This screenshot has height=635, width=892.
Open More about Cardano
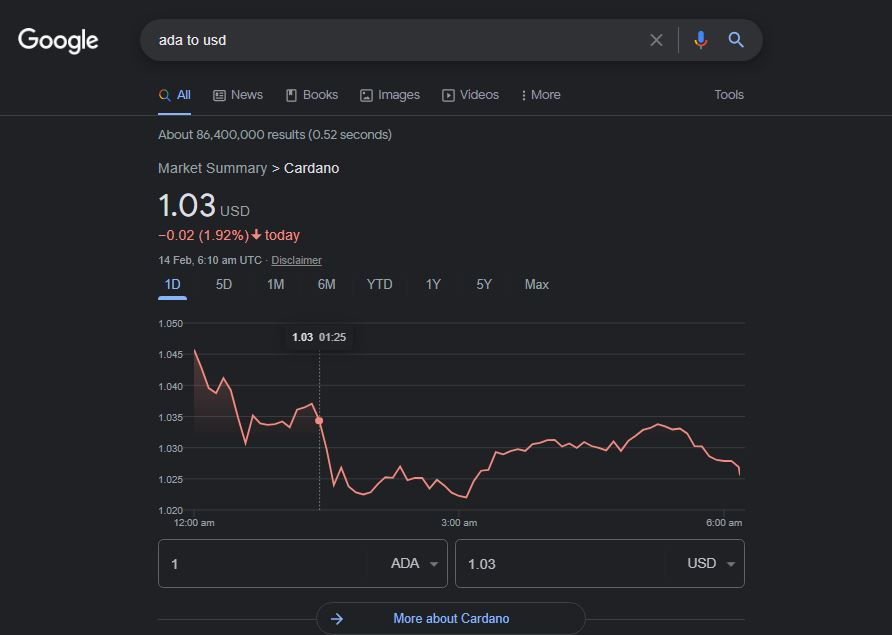pyautogui.click(x=451, y=618)
